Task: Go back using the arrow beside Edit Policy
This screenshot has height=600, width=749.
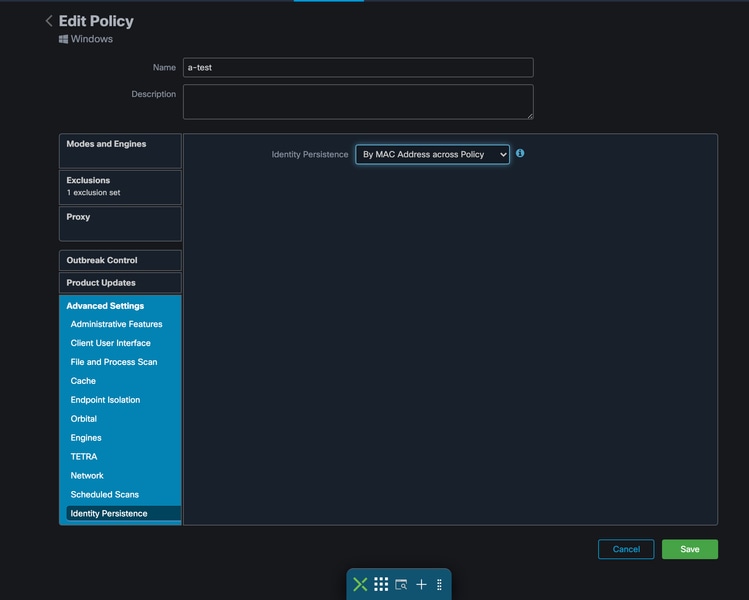Action: point(49,21)
